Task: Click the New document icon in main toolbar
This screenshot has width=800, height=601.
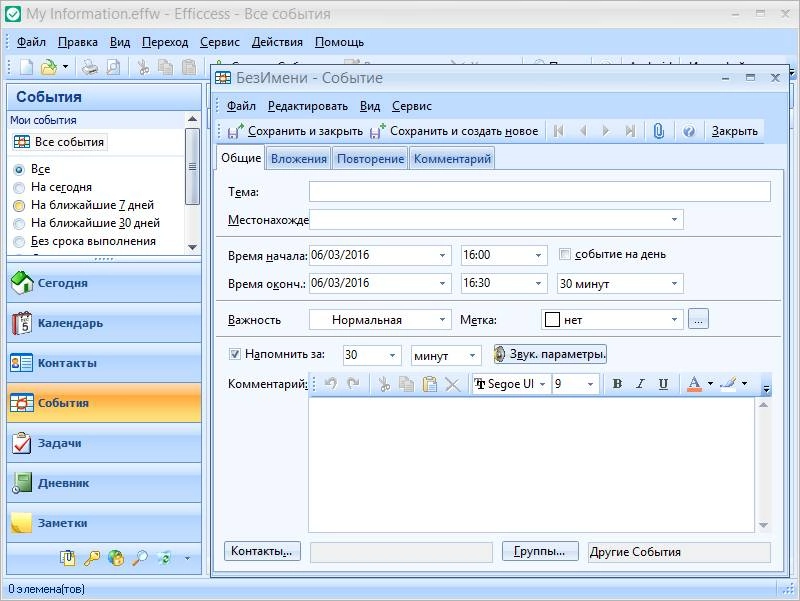Action: (27, 67)
